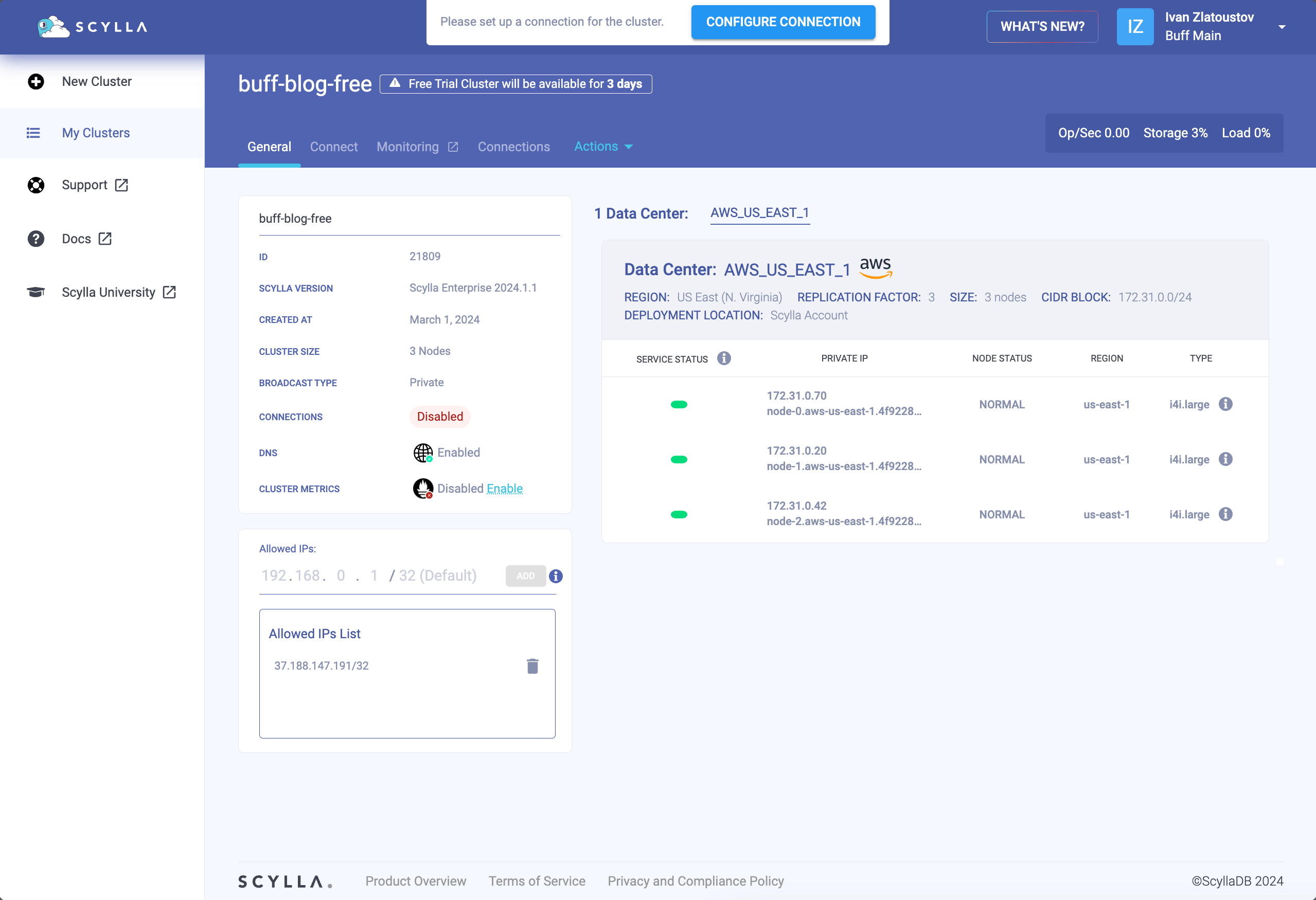
Task: Click the first octet field showing 192
Action: click(274, 575)
